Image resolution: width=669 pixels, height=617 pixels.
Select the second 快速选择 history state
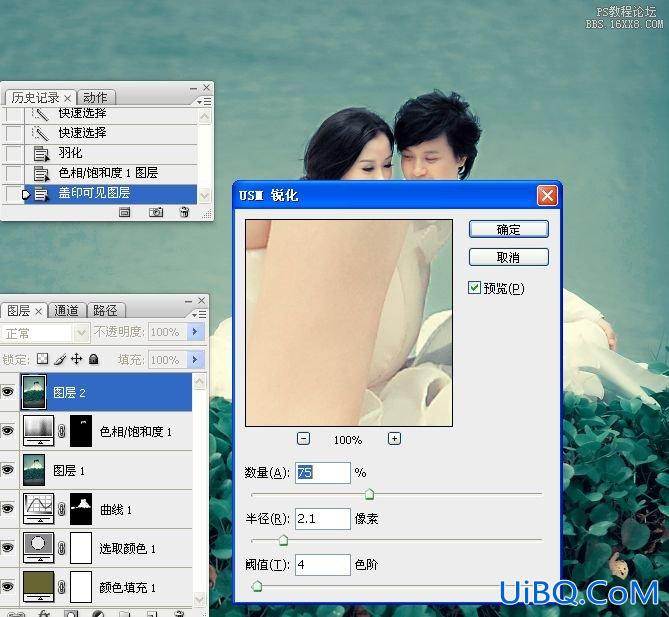coord(111,133)
